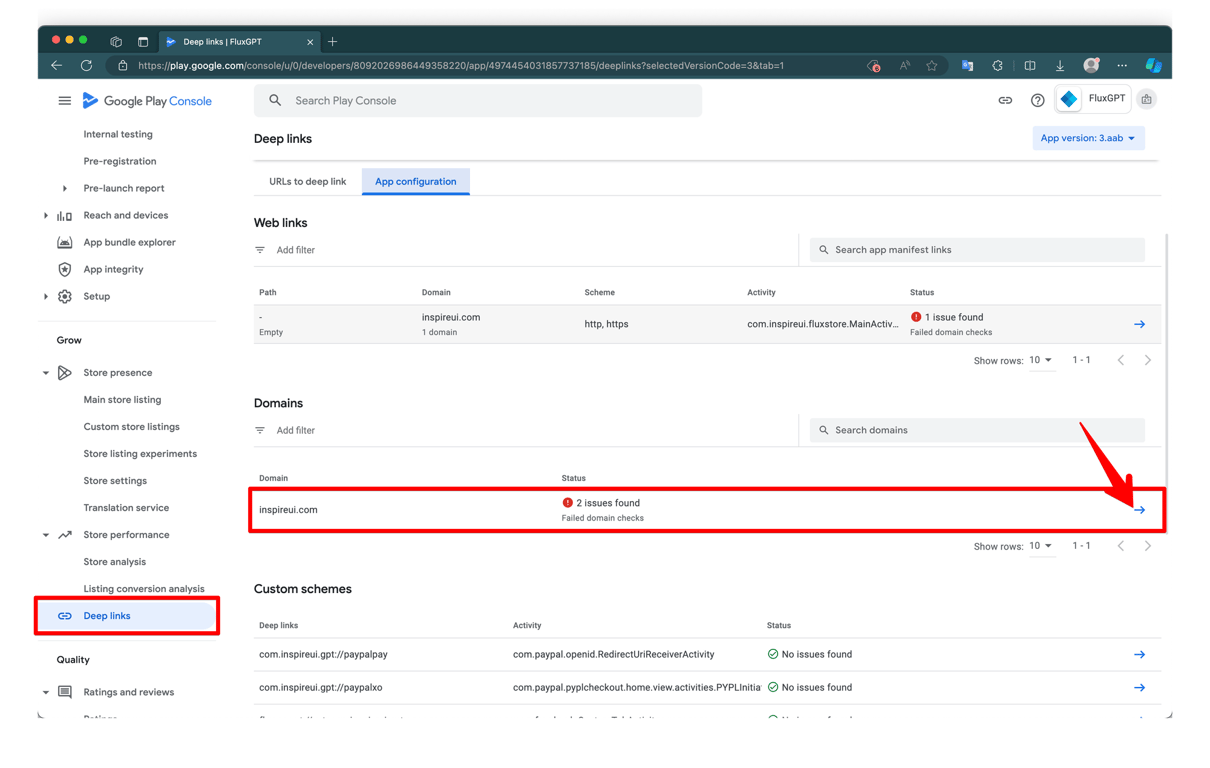Click the Copilot sidebar icon
The width and height of the screenshot is (1210, 768).
1153,65
